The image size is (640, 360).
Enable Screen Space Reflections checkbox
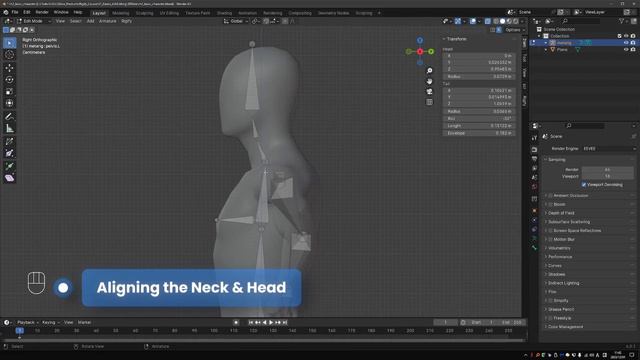(550, 231)
